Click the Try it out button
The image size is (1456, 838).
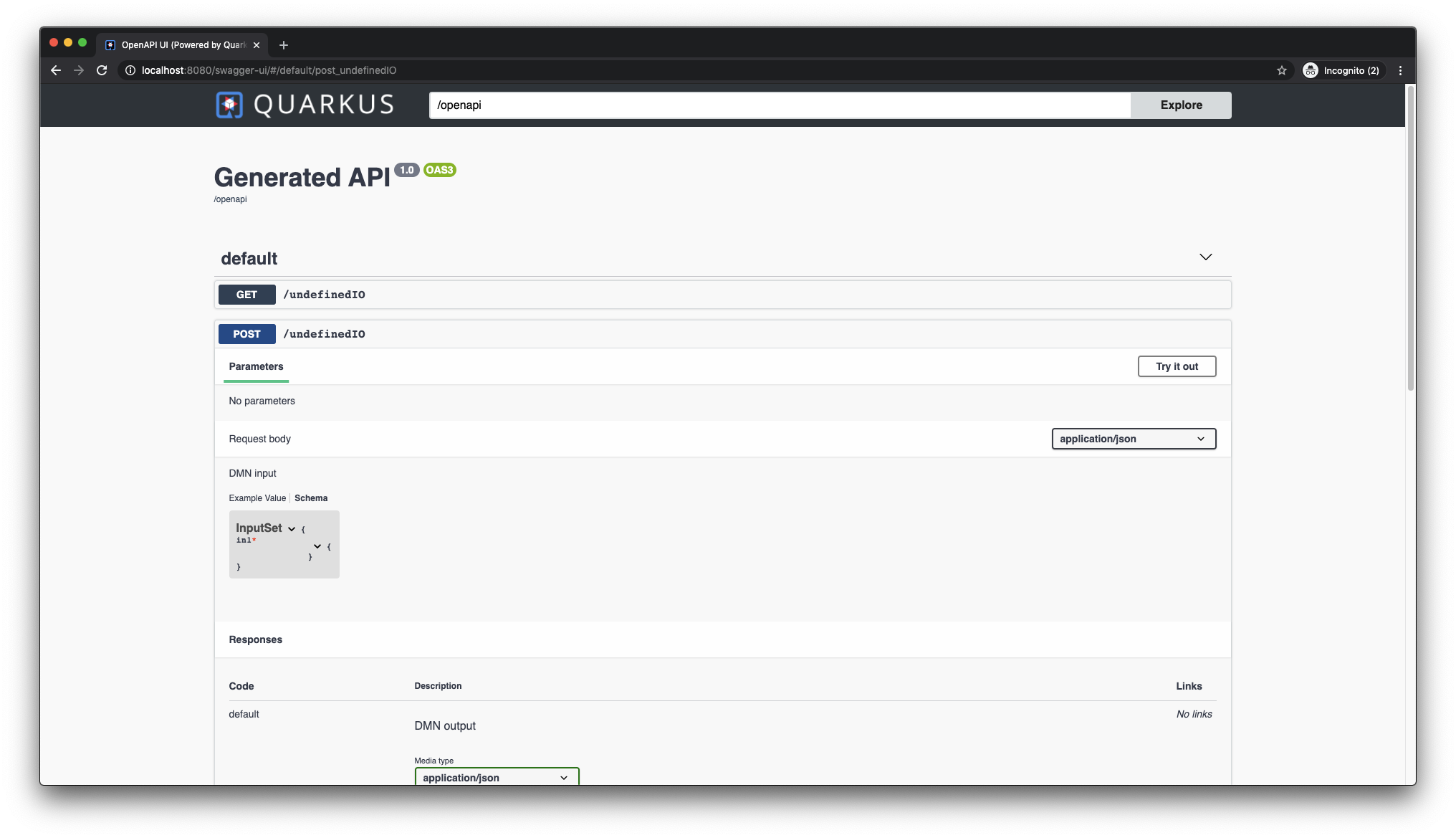pos(1177,366)
